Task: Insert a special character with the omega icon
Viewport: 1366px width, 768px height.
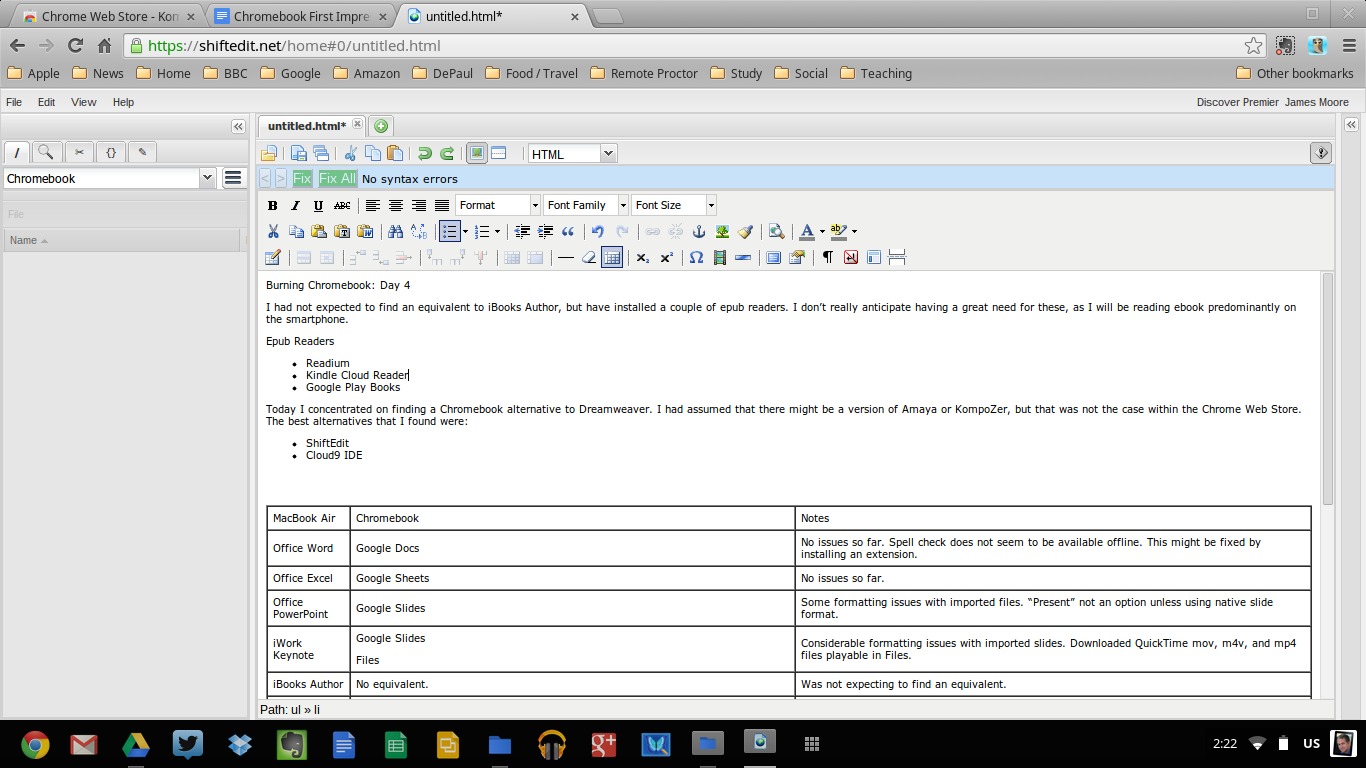Action: 696,257
